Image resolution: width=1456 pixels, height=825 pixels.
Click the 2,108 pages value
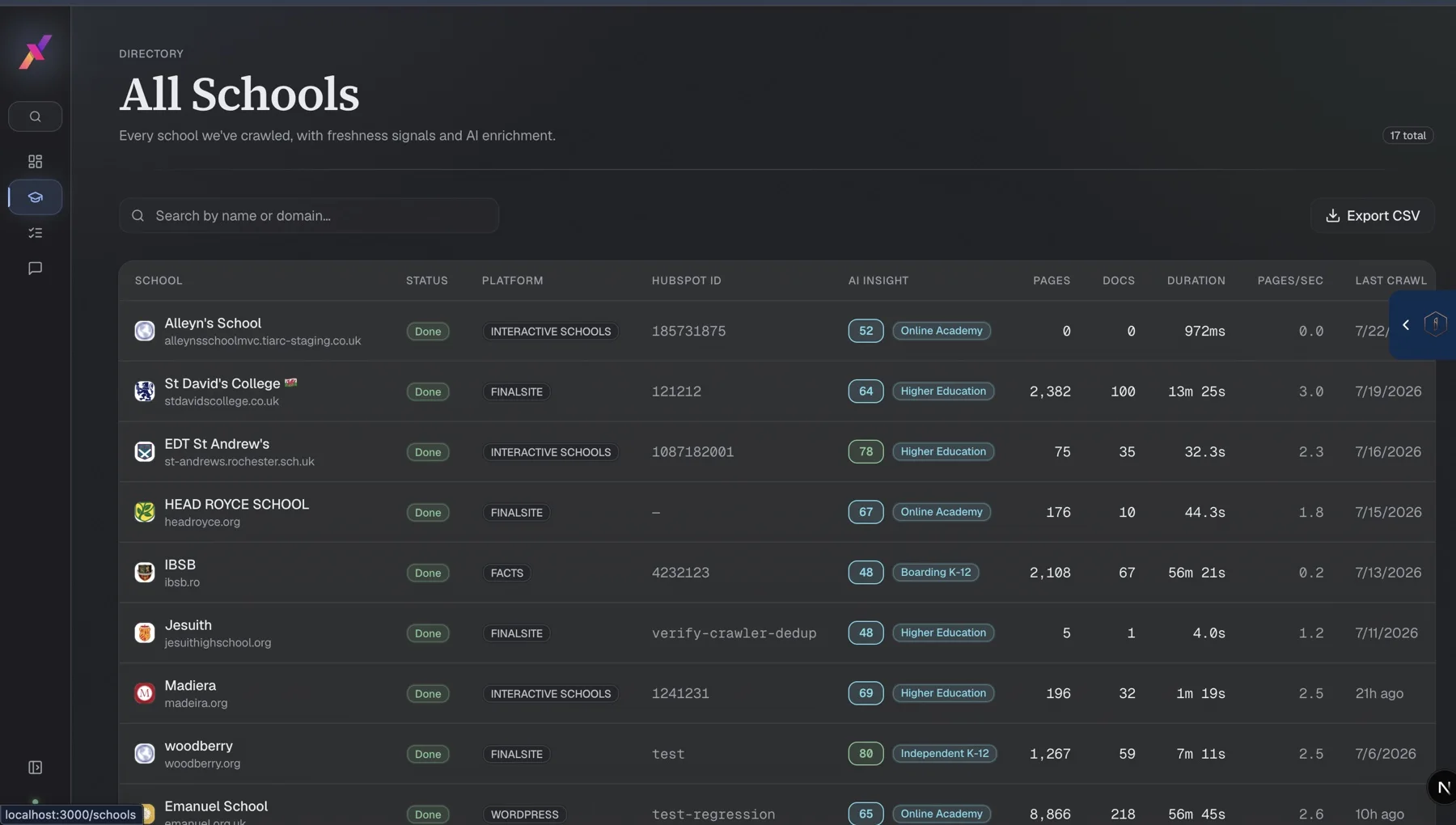click(x=1050, y=573)
